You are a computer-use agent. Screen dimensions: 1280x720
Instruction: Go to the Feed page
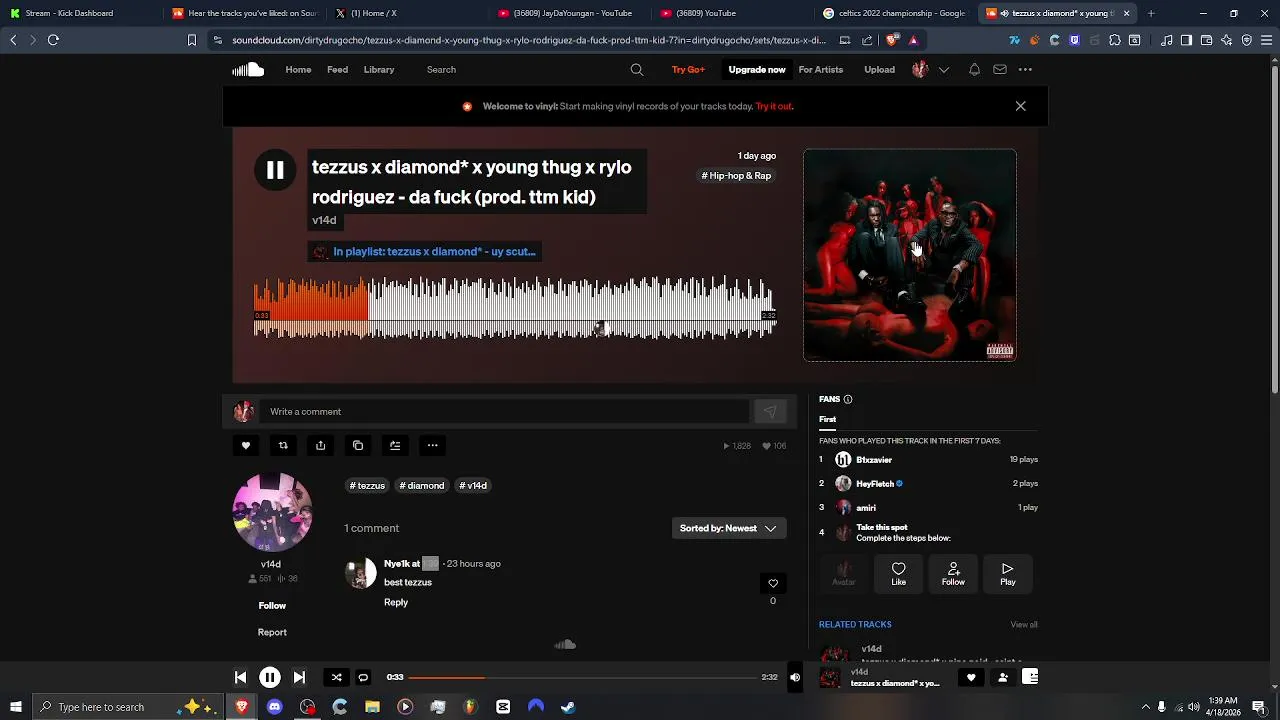pos(337,69)
